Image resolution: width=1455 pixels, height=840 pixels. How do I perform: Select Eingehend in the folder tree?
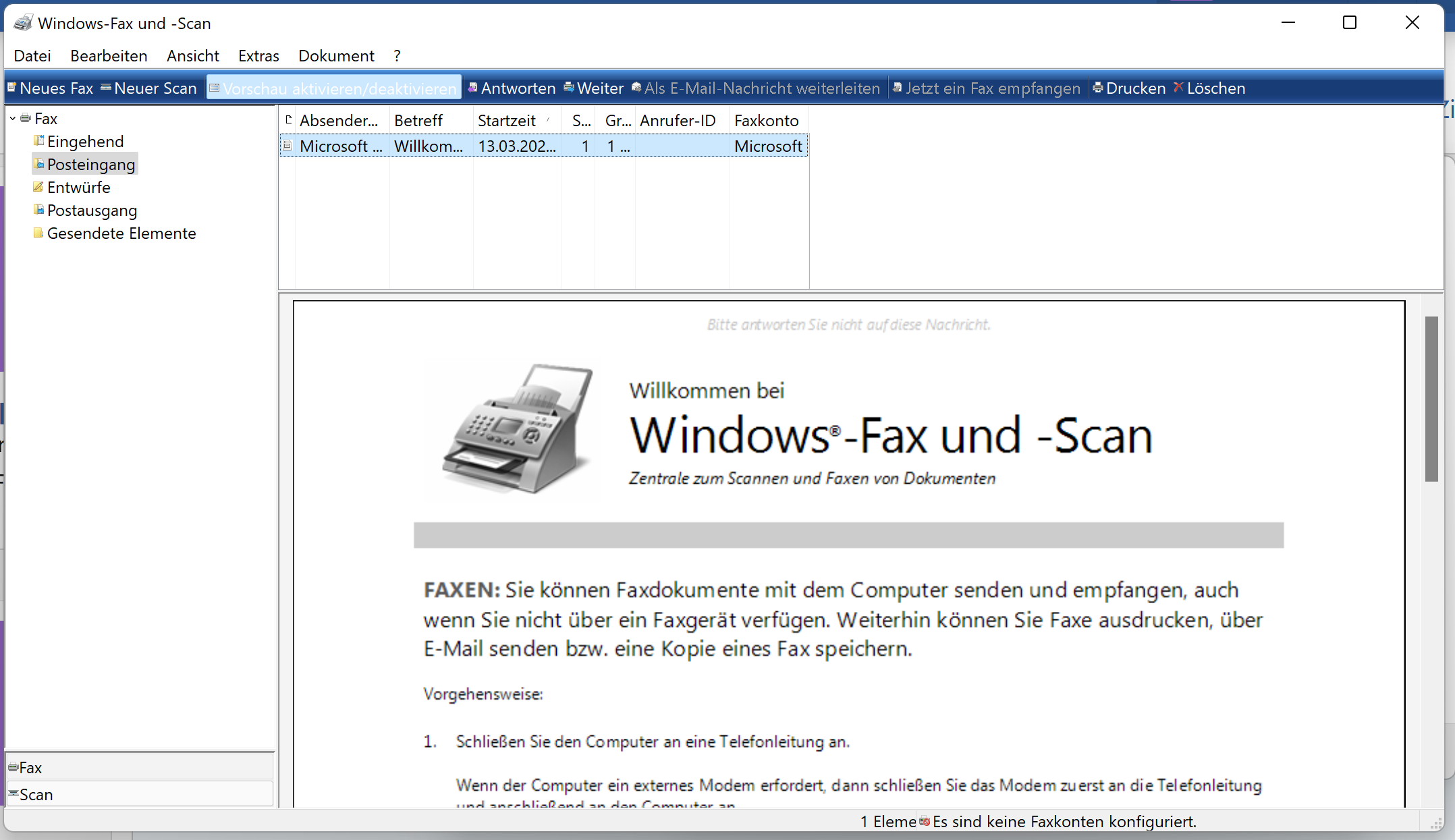pos(86,141)
